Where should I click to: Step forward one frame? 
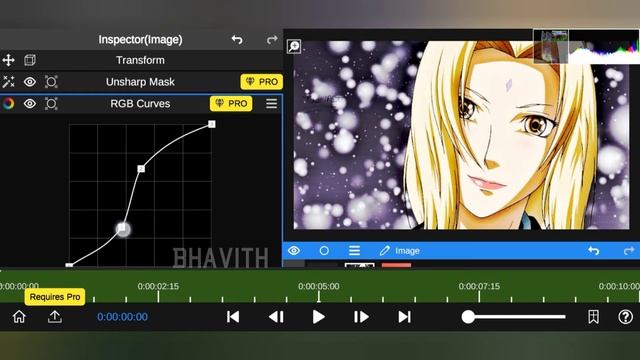click(361, 317)
